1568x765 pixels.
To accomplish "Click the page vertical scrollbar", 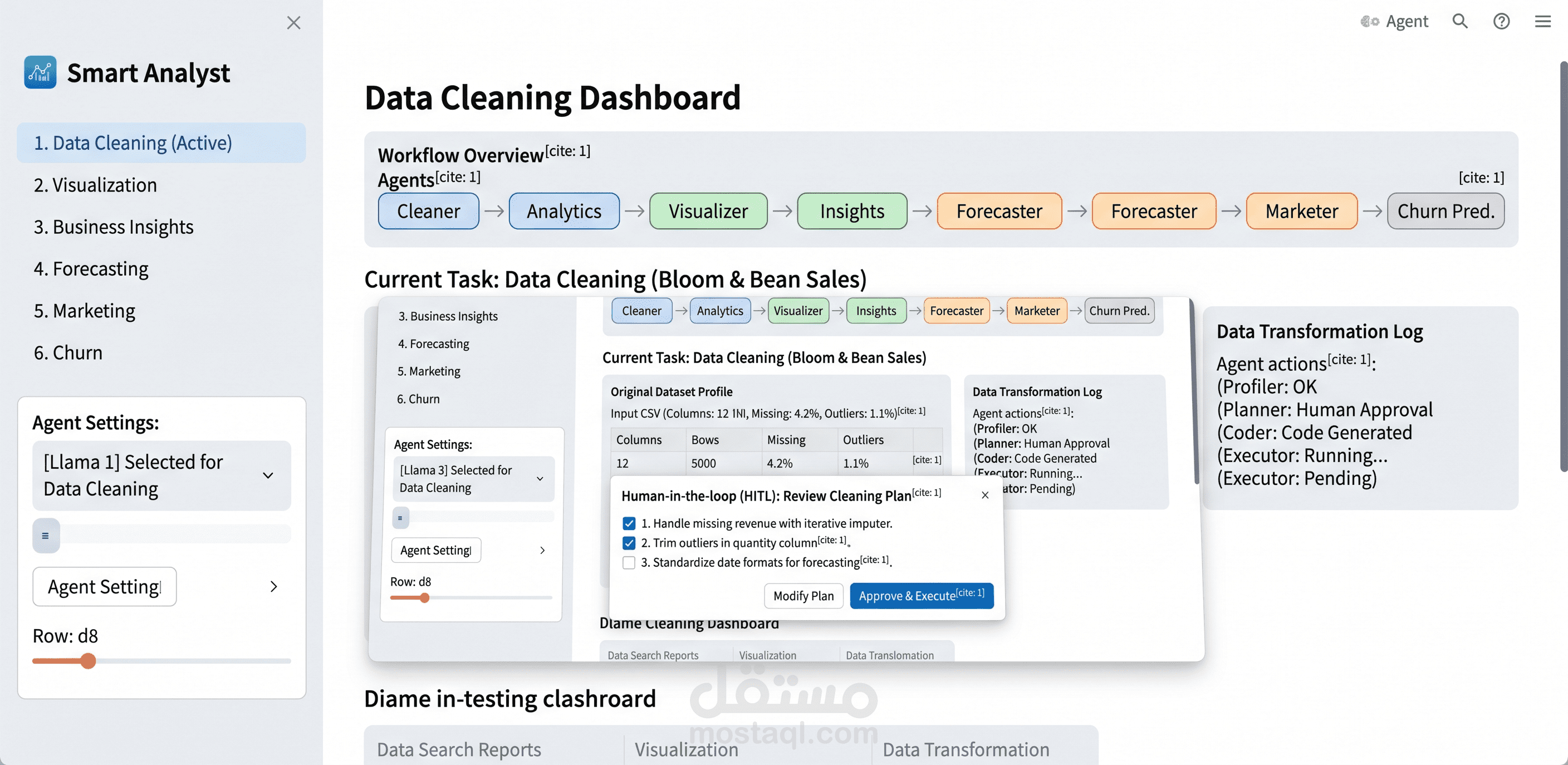I will click(x=1563, y=266).
